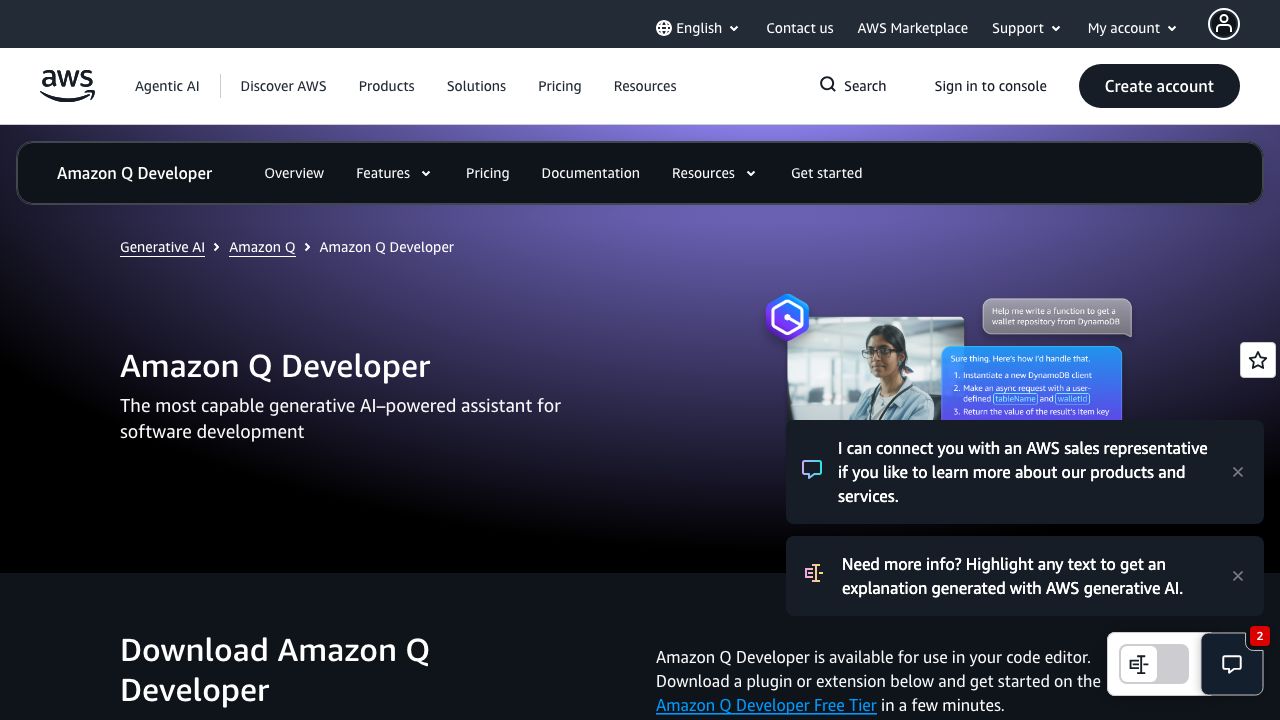Click the Amazon Q Developer breadcrumb text
Screen dimensions: 1280x720
coord(386,247)
